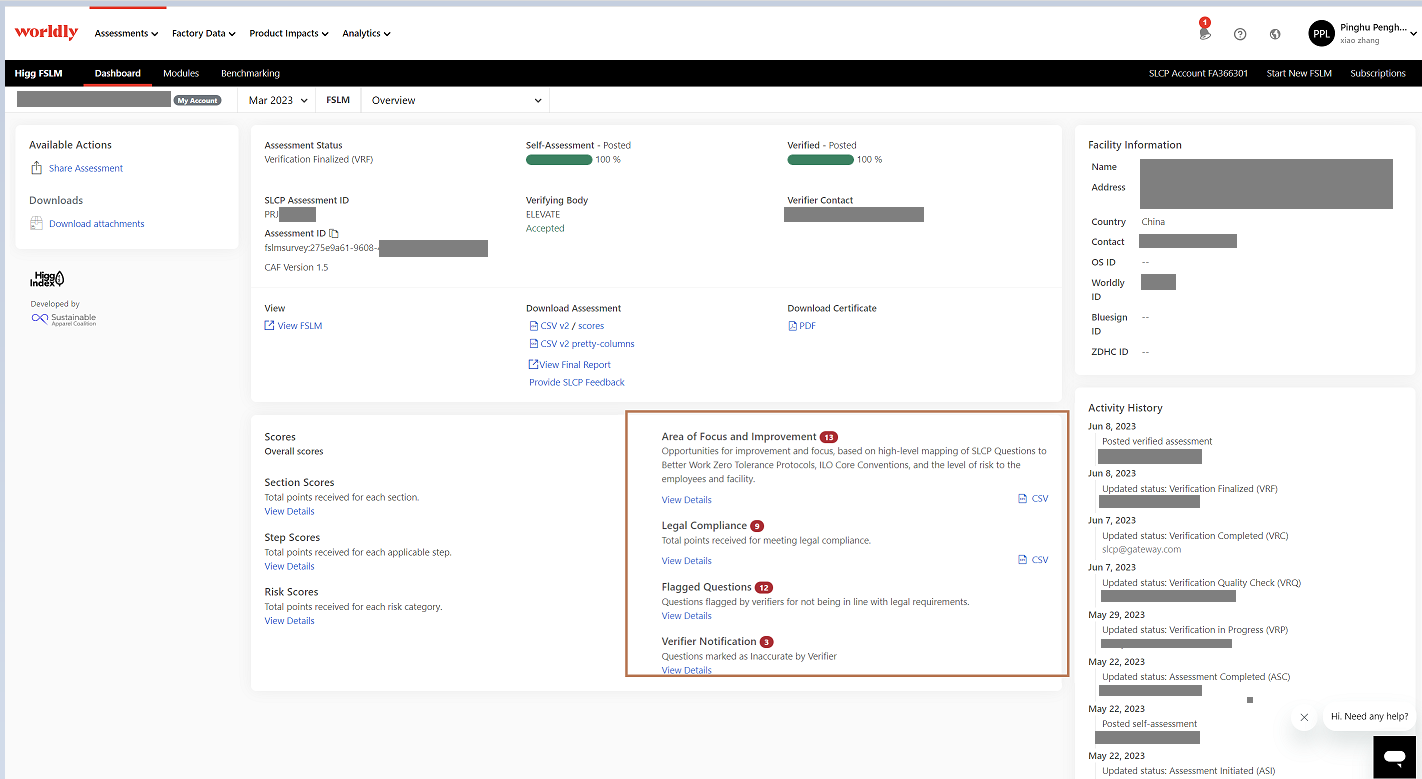Viewport: 1422px width, 779px height.
Task: Open the Mar 2023 date dropdown
Action: click(x=277, y=100)
